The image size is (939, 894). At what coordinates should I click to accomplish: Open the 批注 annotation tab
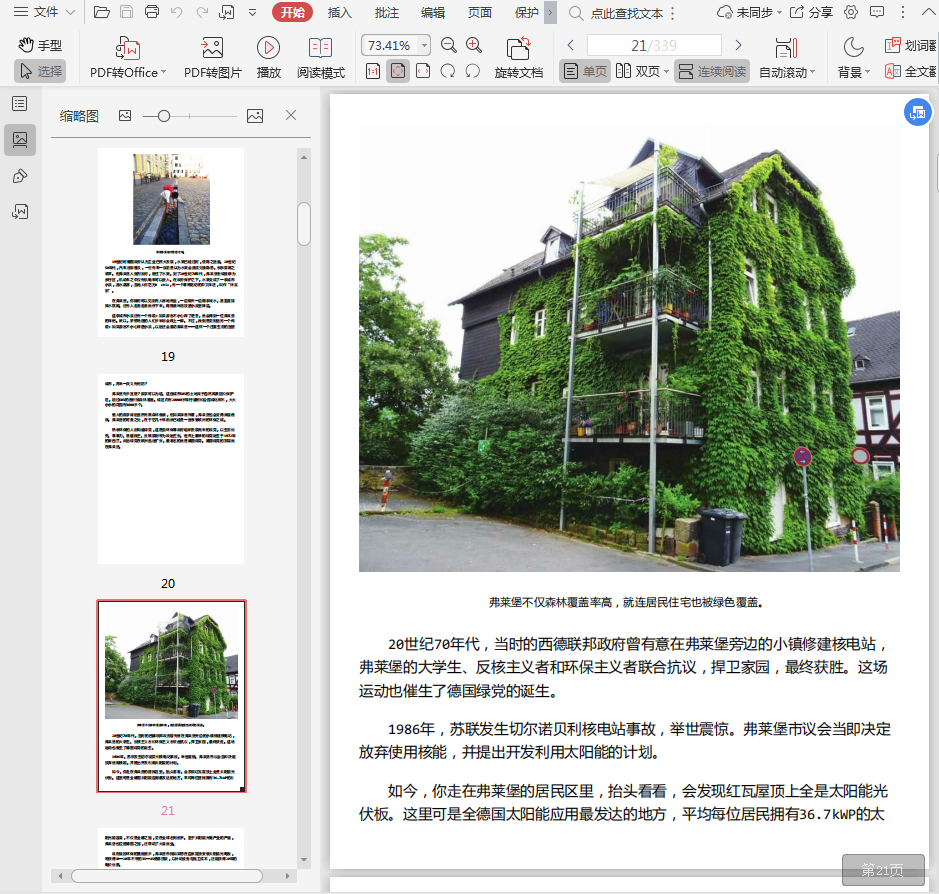point(387,13)
